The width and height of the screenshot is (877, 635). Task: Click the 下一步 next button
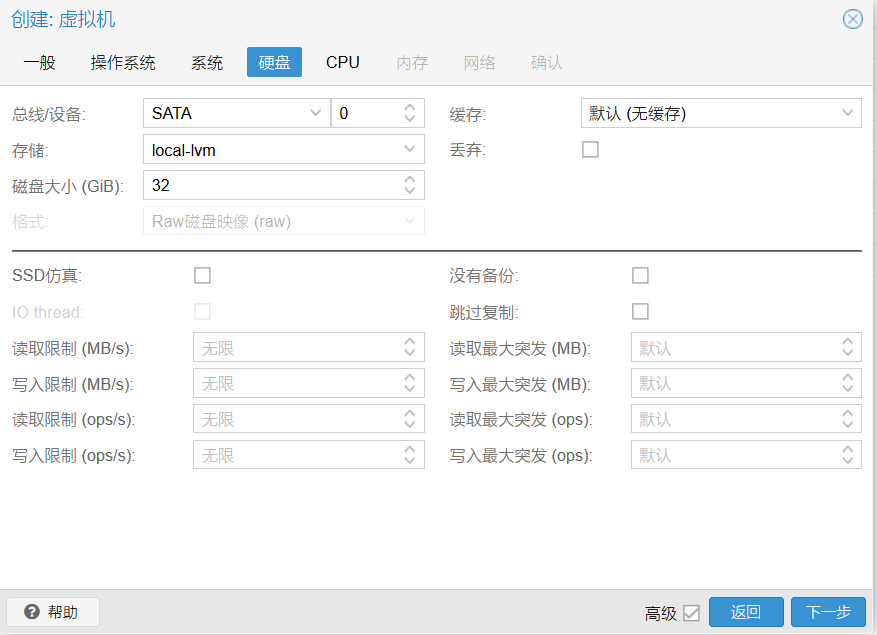click(827, 612)
